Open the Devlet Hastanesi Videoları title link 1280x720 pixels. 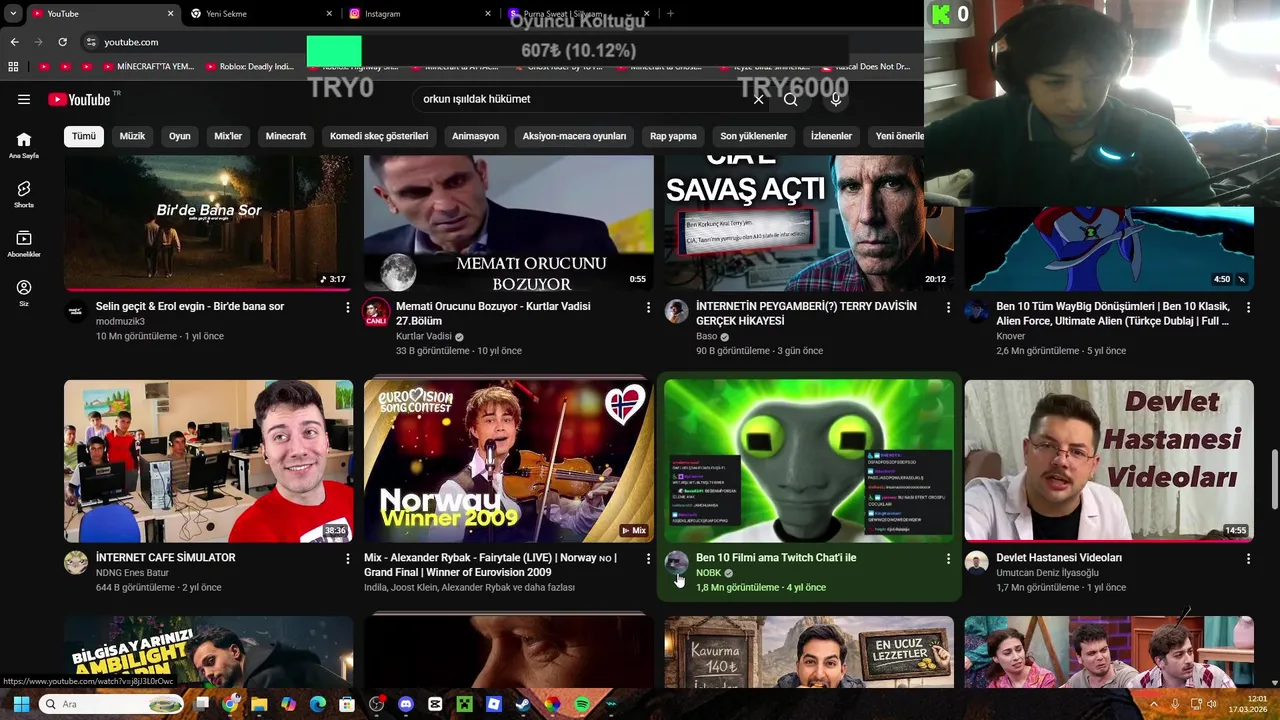[x=1059, y=558]
